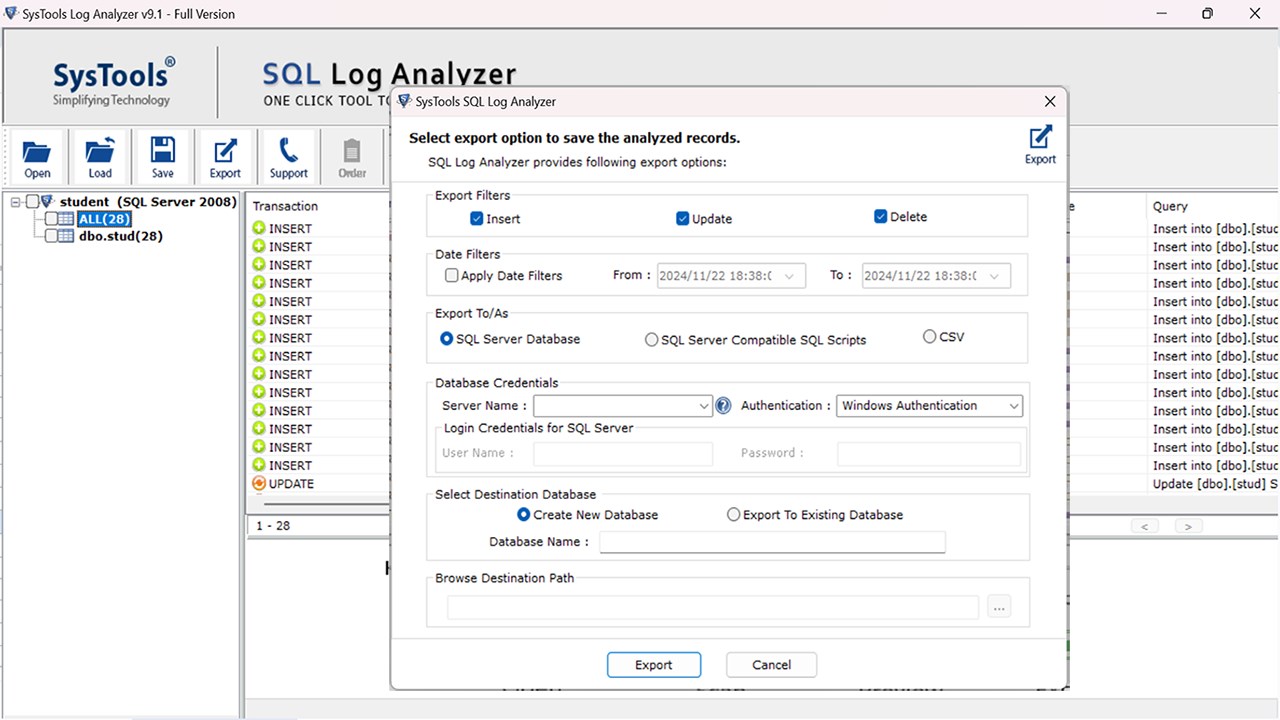Screen dimensions: 1280x720
Task: Click the table icon beside ALL(28)
Action: tap(66, 219)
